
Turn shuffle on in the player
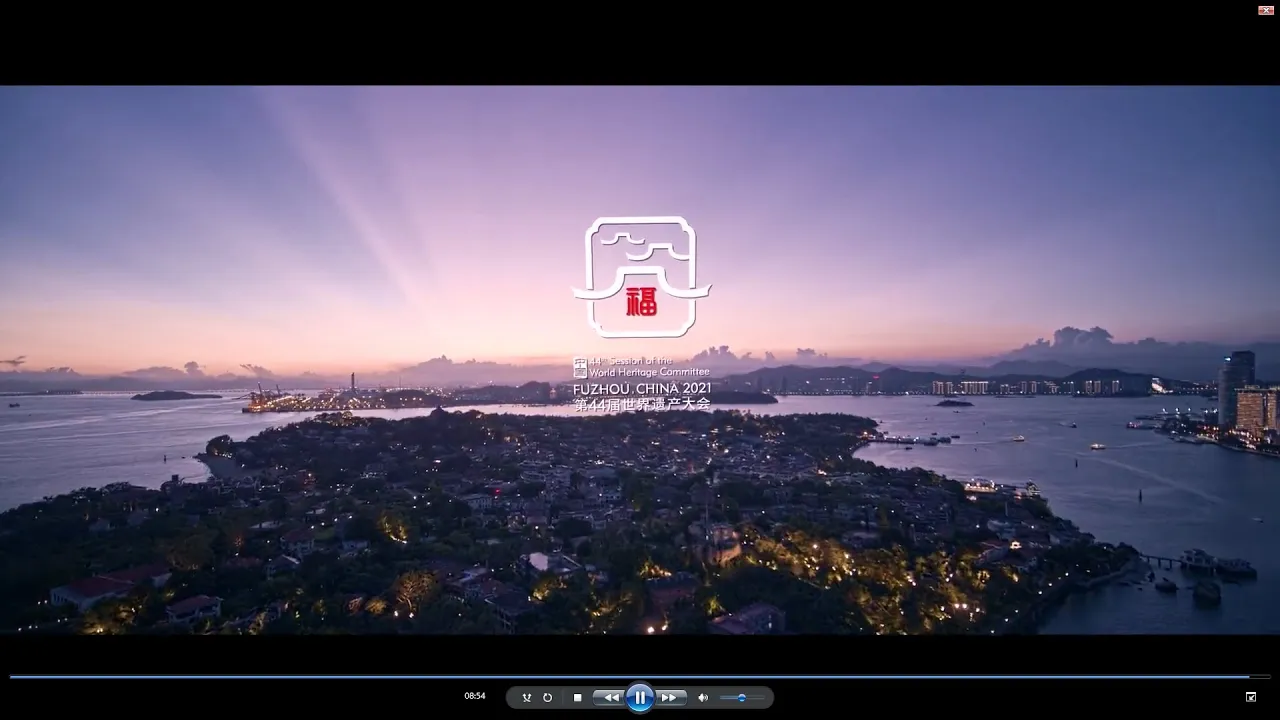(527, 697)
